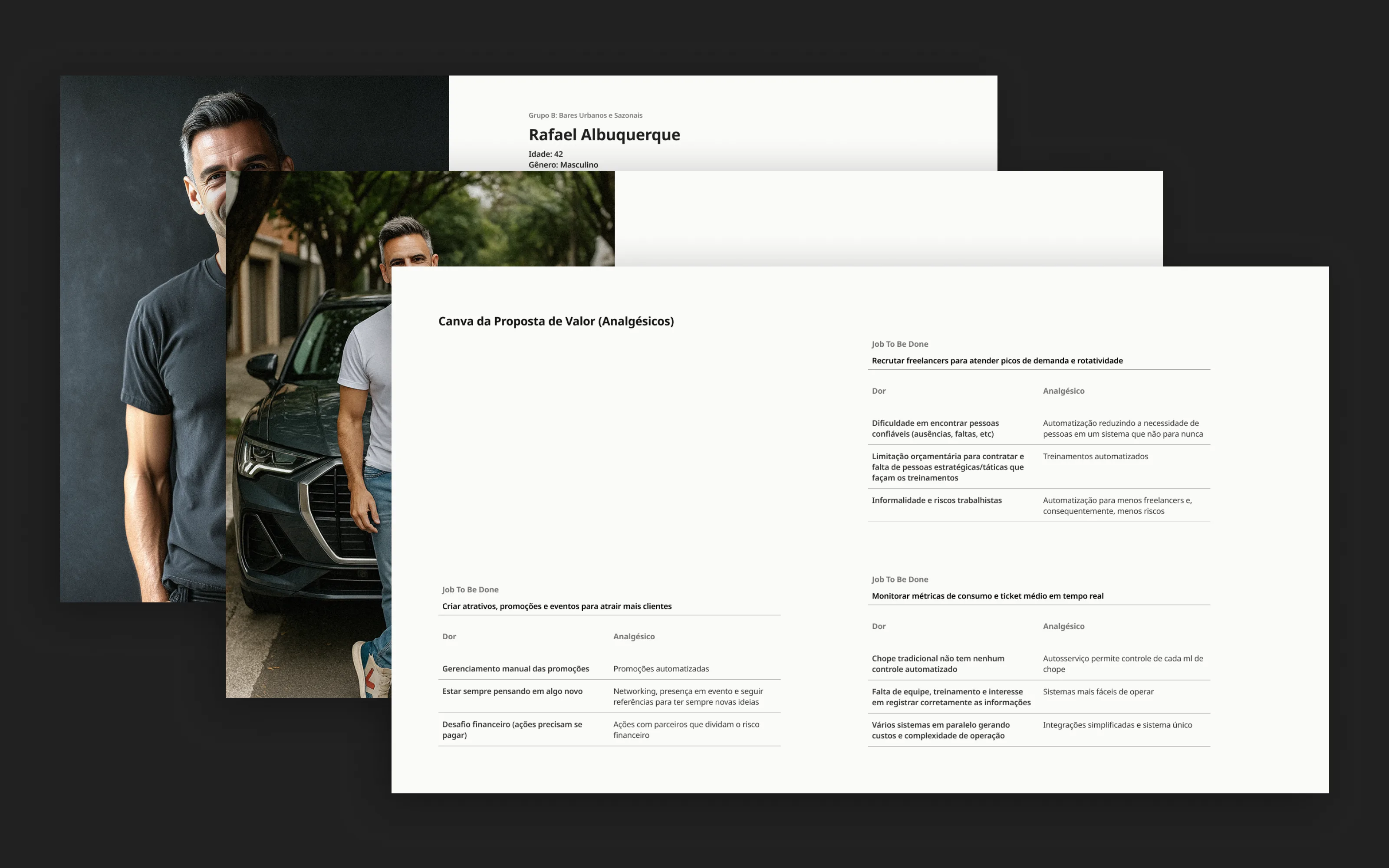Click the 'Idade: 42' text
This screenshot has width=1389, height=868.
coord(545,154)
